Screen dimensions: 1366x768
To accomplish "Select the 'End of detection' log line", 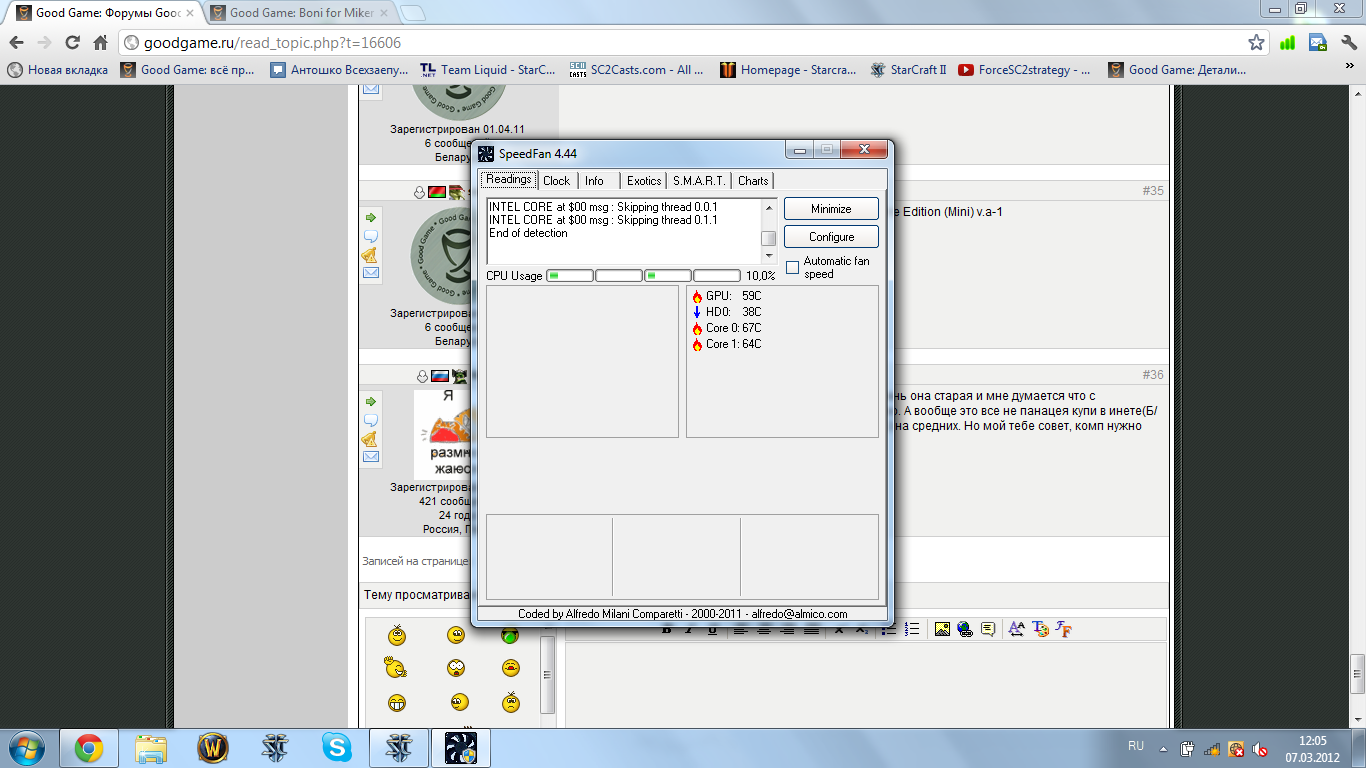I will coord(528,233).
